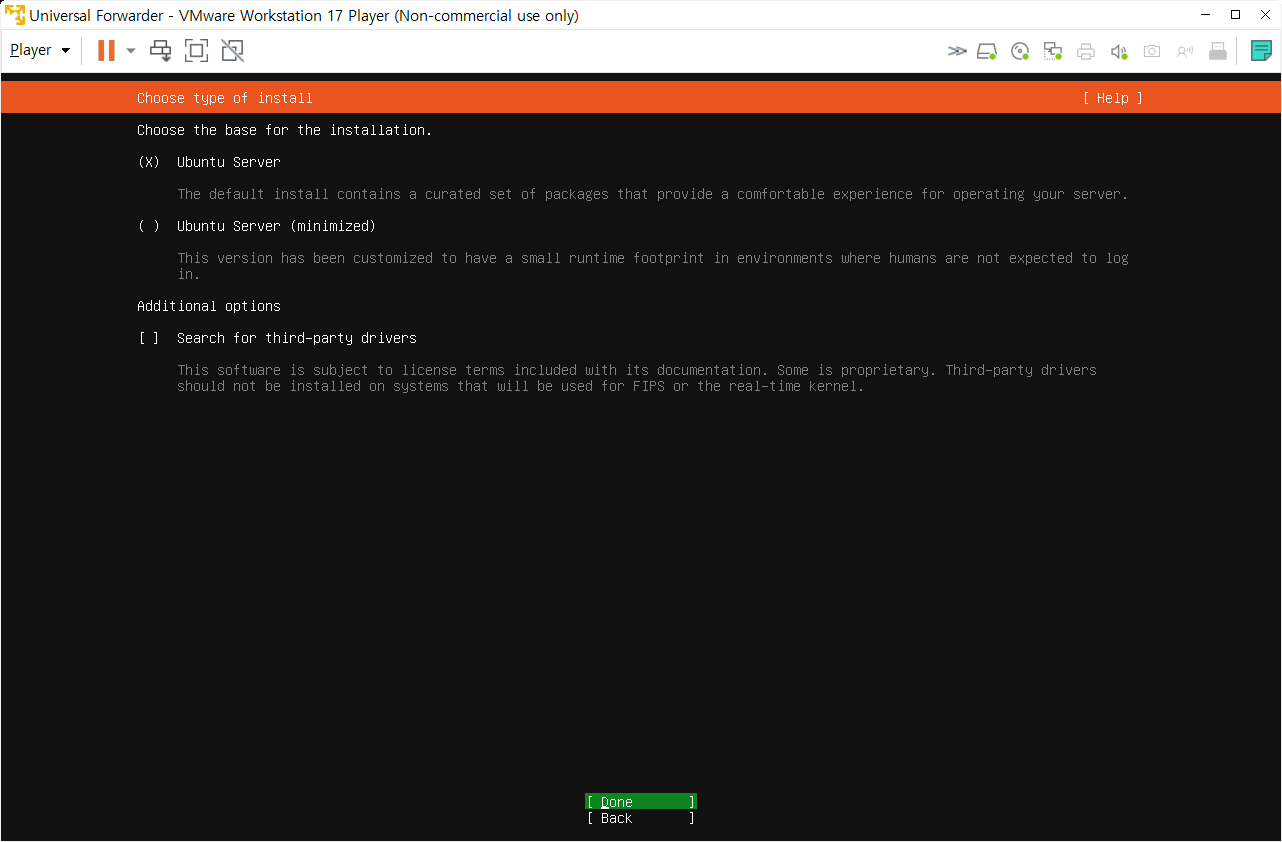Click the default install description text
The width and height of the screenshot is (1282, 842).
tap(653, 194)
